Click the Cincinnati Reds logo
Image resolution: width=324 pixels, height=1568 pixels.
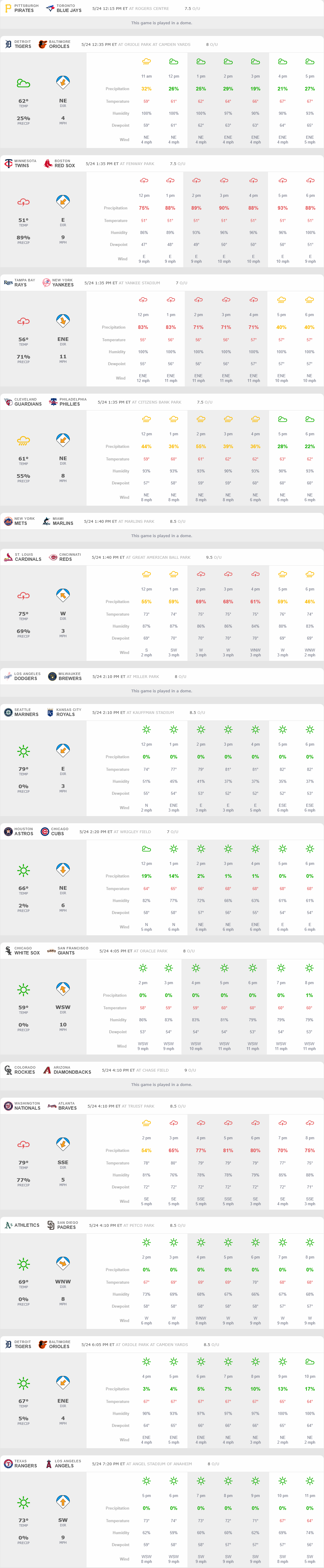point(53,558)
